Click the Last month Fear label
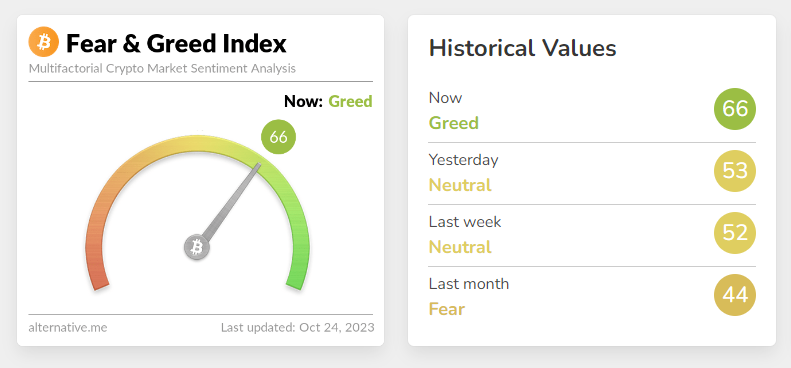This screenshot has height=368, width=791. click(447, 309)
